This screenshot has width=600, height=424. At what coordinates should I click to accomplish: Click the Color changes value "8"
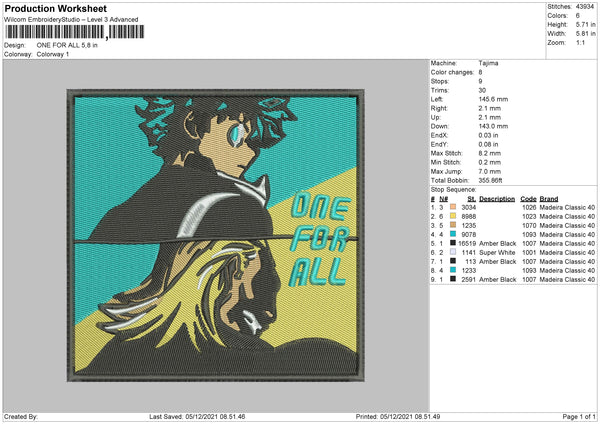point(480,72)
